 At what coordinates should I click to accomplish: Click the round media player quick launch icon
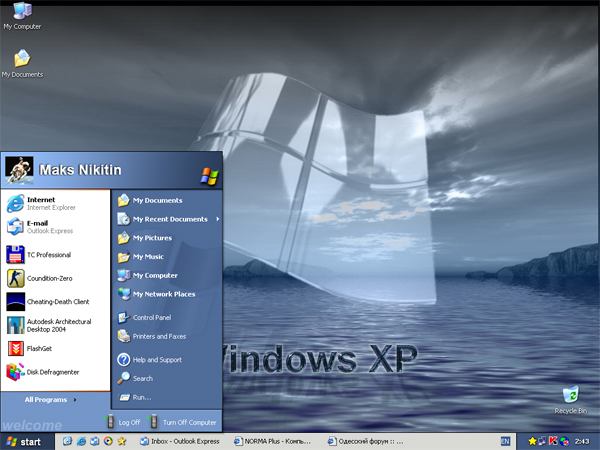[x=108, y=441]
